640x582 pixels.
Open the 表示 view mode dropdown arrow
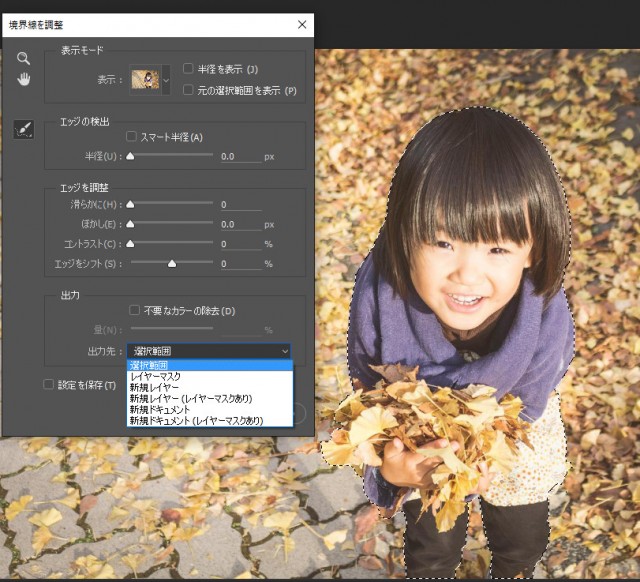point(166,79)
